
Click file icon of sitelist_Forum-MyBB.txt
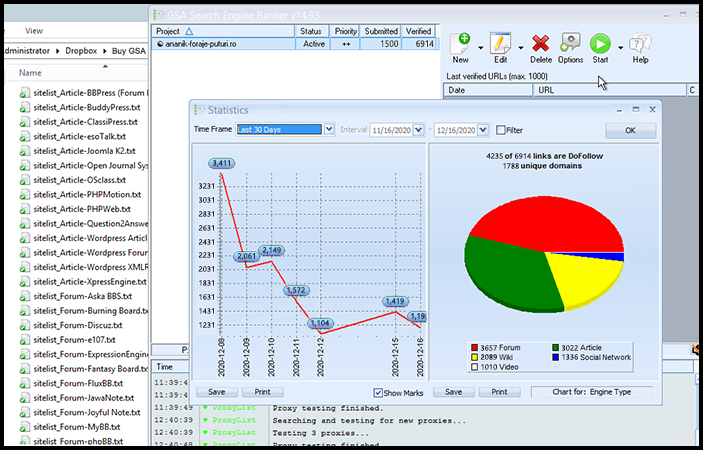pyautogui.click(x=24, y=427)
